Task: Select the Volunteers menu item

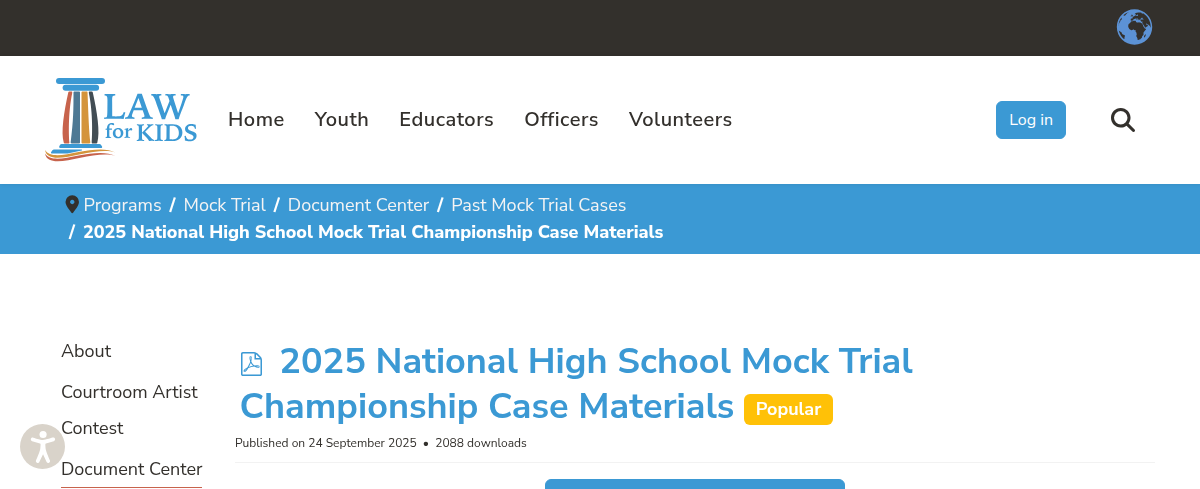Action: (680, 120)
